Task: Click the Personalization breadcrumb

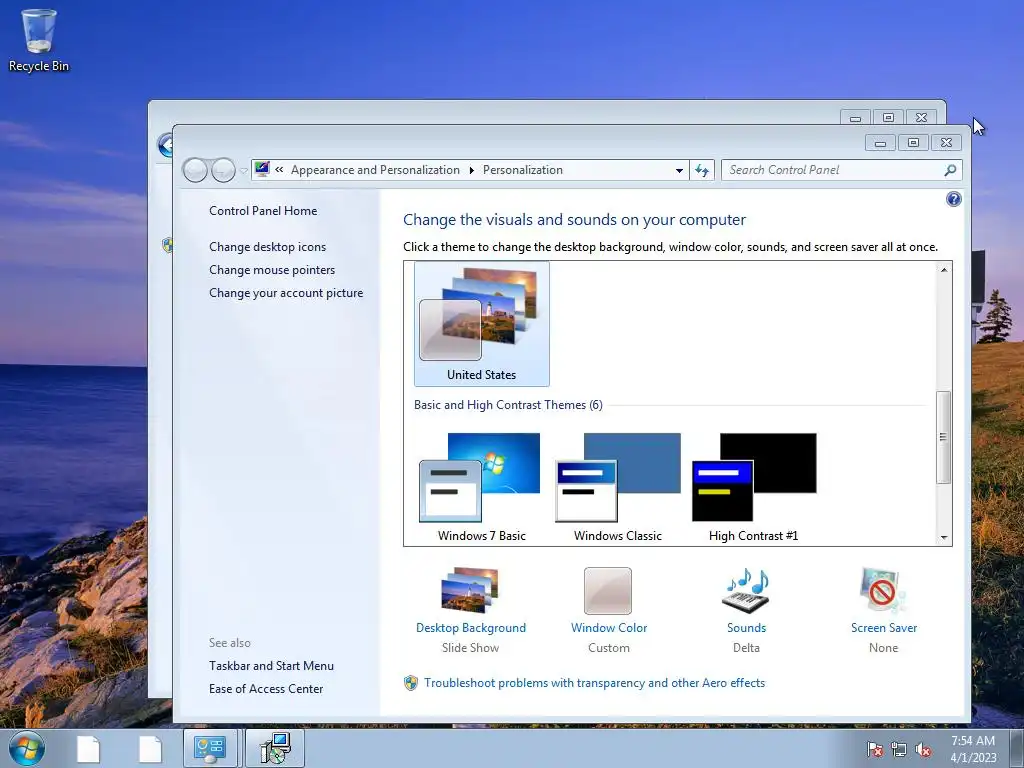Action: pyautogui.click(x=522, y=170)
